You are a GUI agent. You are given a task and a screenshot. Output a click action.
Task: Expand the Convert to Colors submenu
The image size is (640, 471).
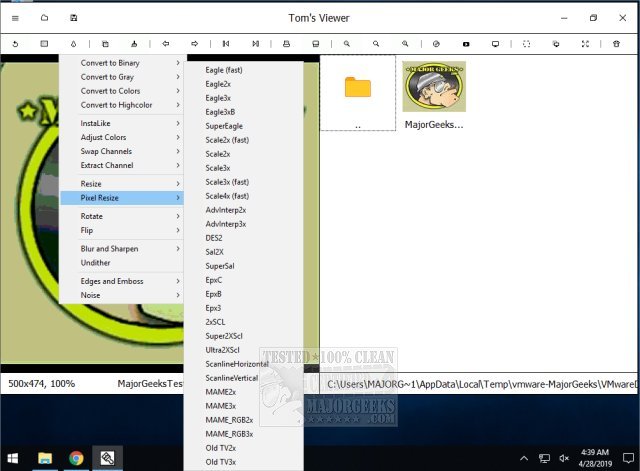(x=122, y=91)
